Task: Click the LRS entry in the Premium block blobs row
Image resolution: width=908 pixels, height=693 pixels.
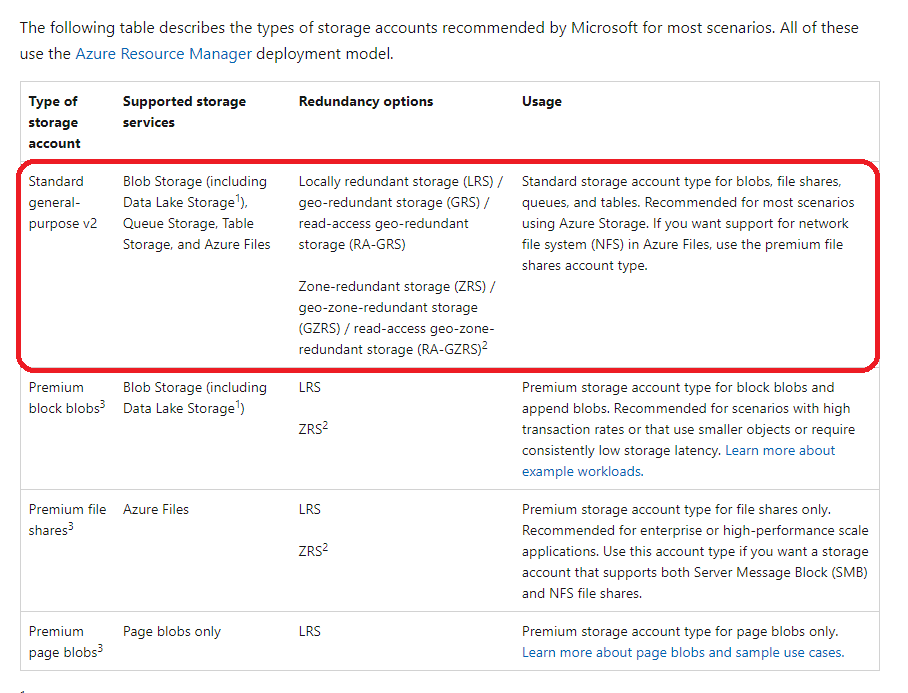Action: click(x=309, y=387)
